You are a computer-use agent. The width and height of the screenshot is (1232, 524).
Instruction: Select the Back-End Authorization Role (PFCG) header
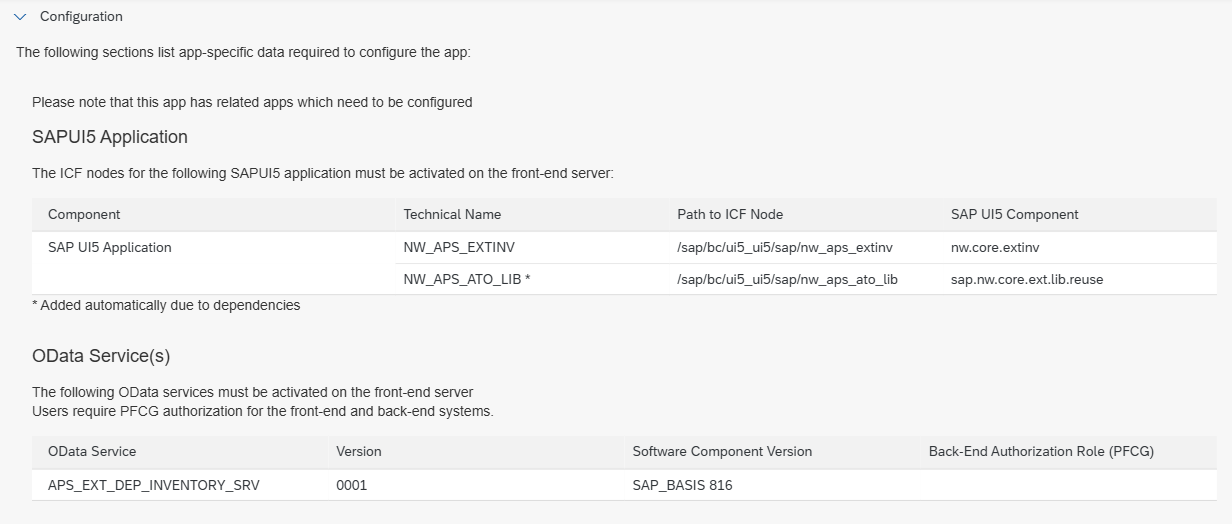coord(1041,452)
